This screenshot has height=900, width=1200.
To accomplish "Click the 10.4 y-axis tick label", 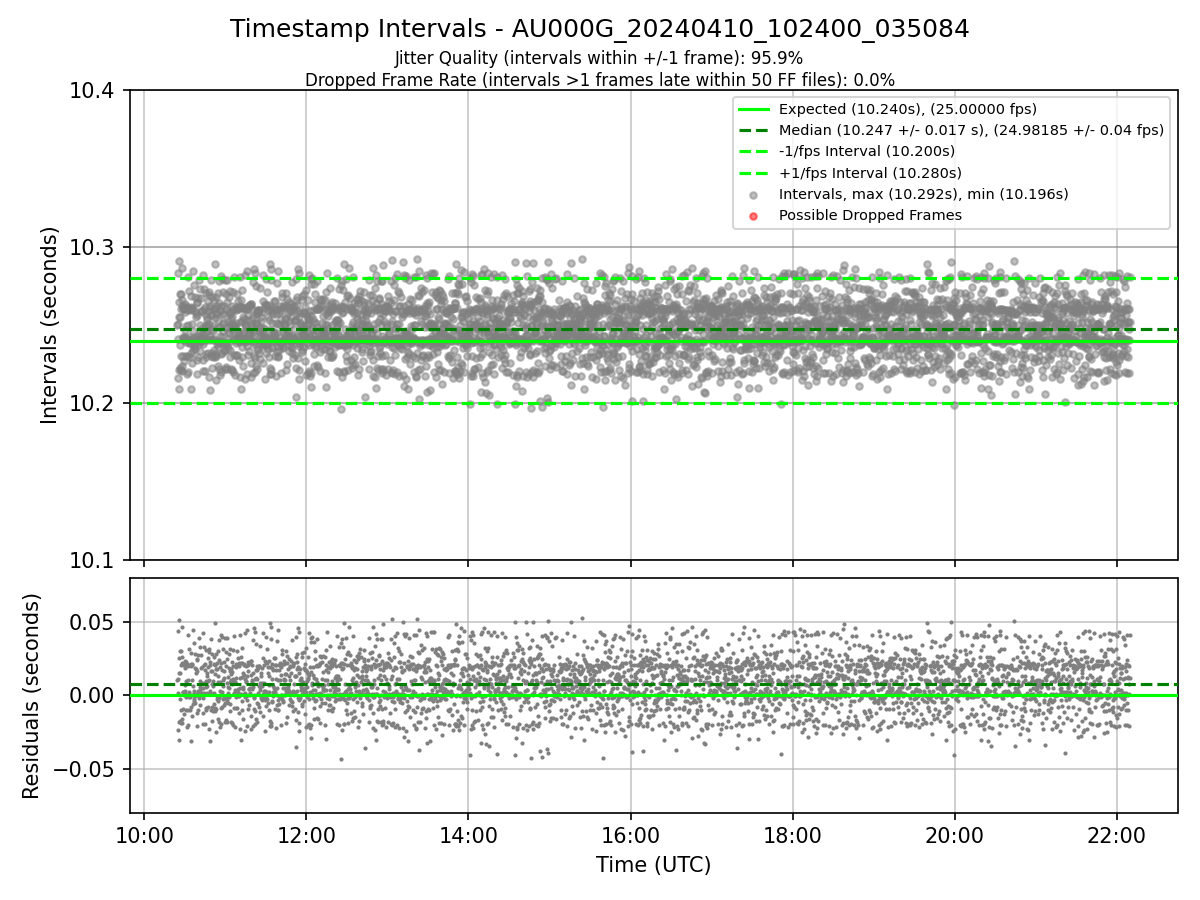I will (94, 91).
